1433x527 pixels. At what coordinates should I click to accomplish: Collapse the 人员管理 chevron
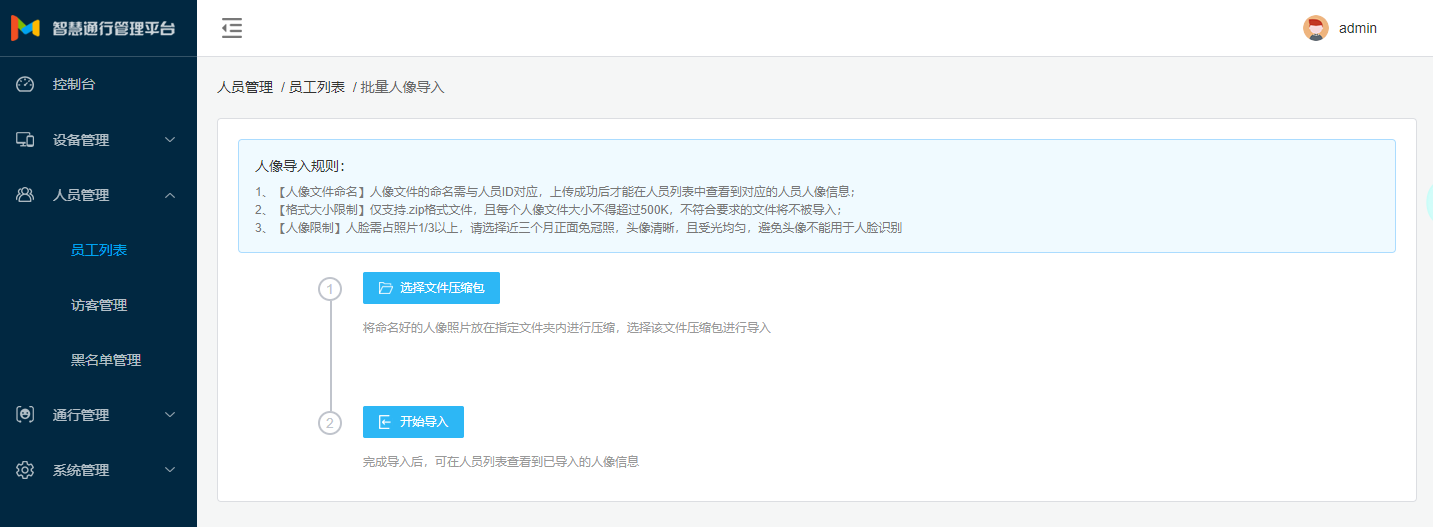[170, 195]
